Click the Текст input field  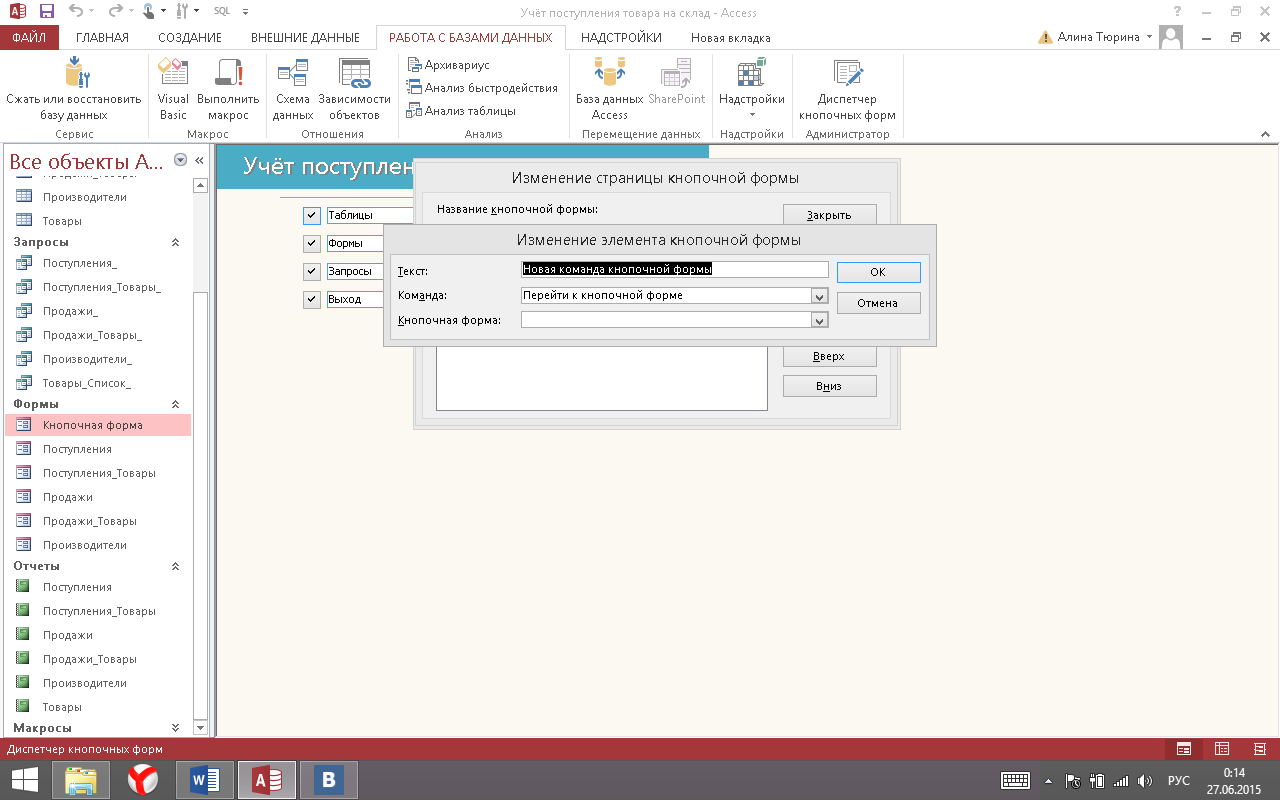[x=675, y=269]
